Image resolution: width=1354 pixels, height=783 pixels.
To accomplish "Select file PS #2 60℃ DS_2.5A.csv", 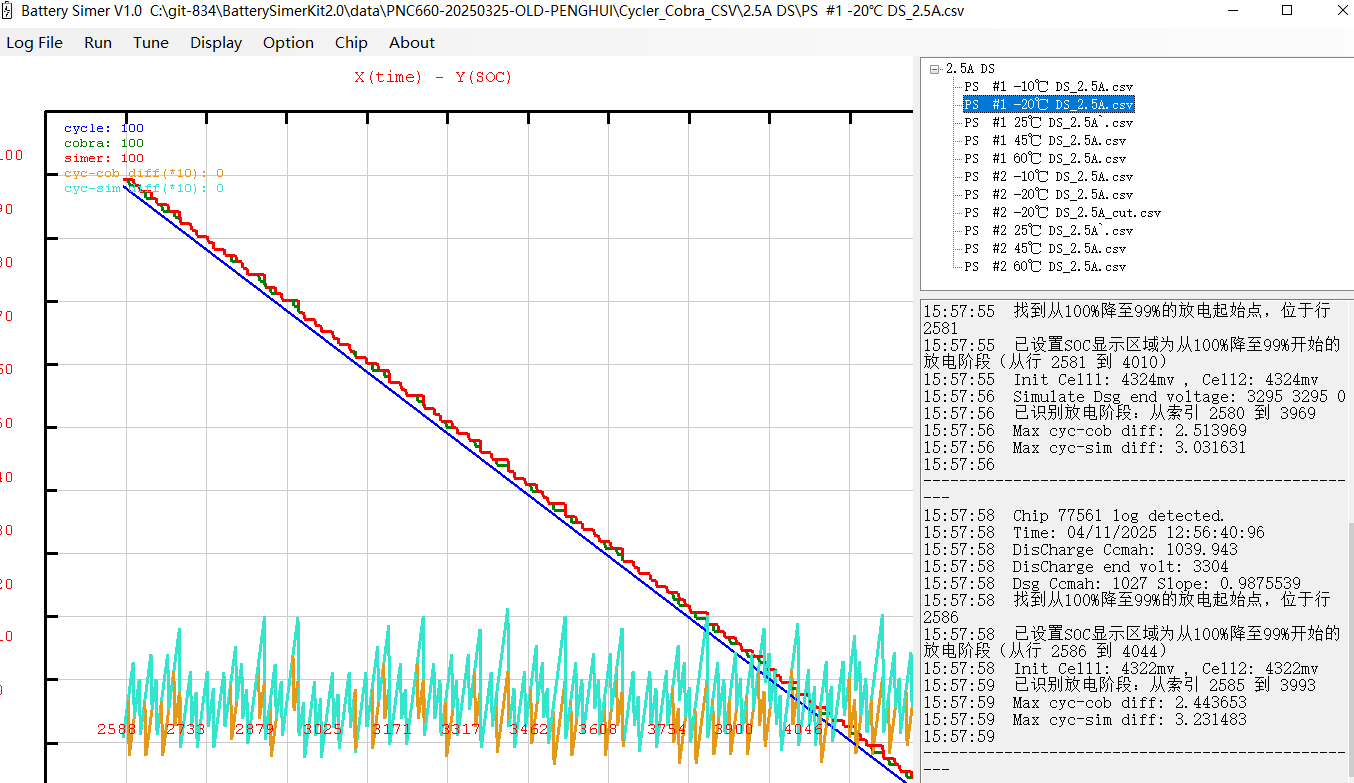I will [1045, 266].
